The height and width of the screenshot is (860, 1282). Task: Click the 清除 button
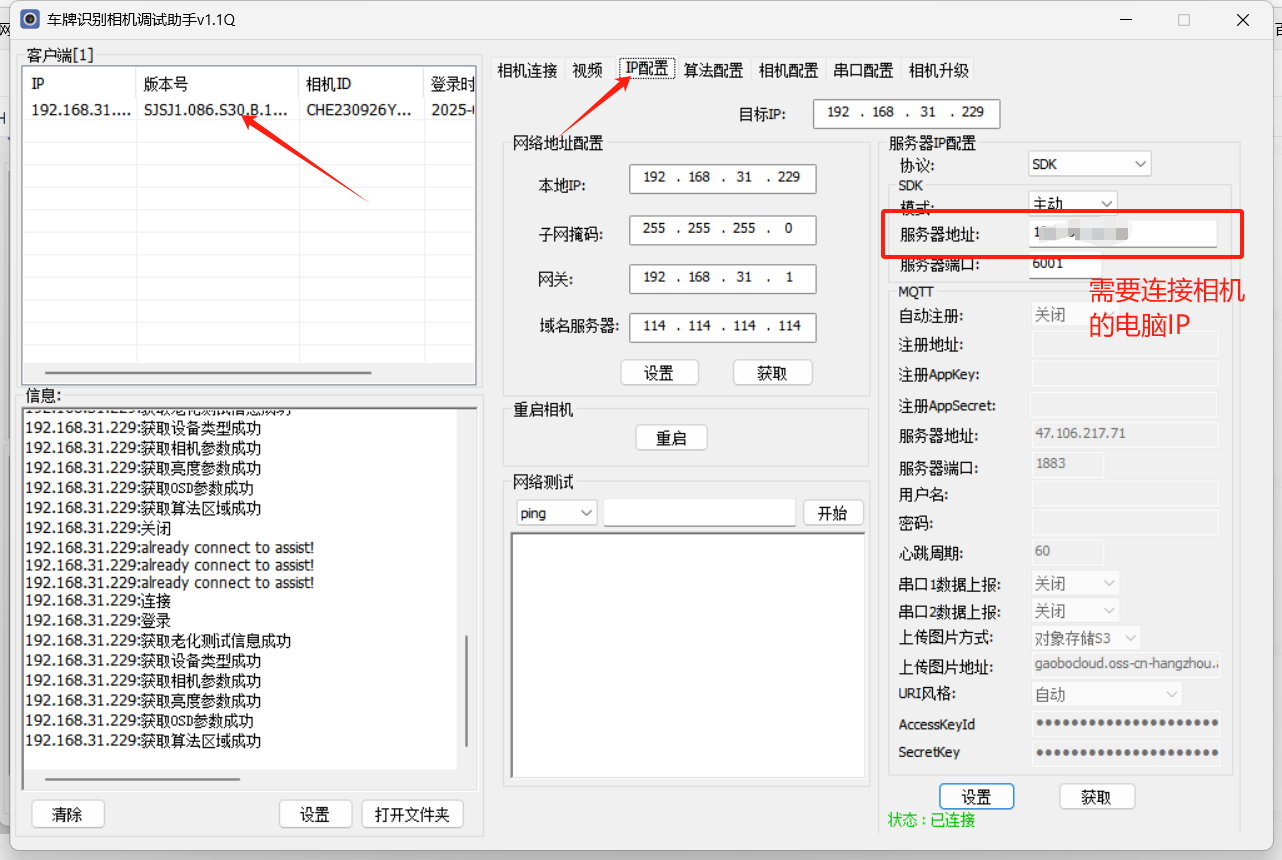click(x=67, y=814)
